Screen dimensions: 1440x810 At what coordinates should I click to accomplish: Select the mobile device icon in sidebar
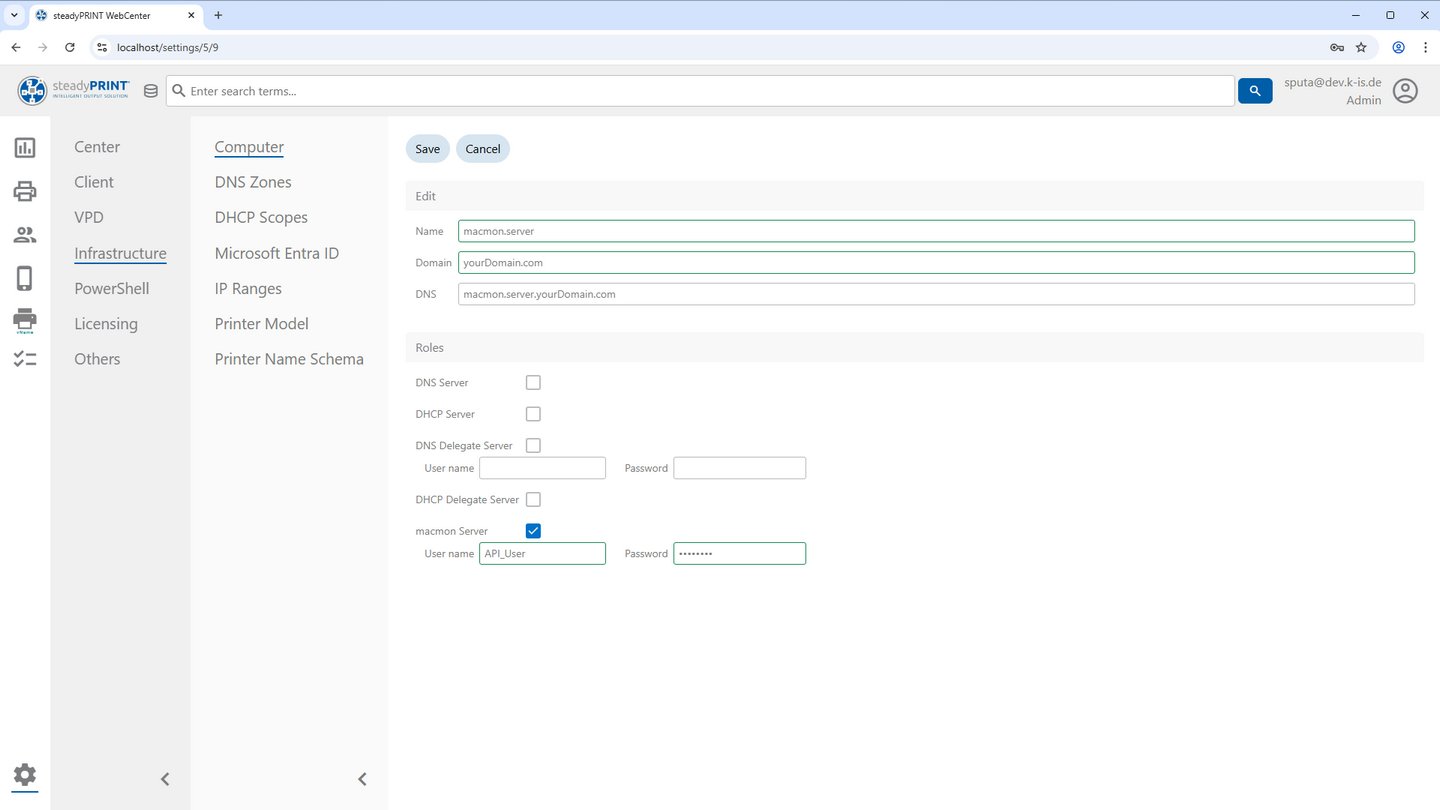(x=25, y=278)
